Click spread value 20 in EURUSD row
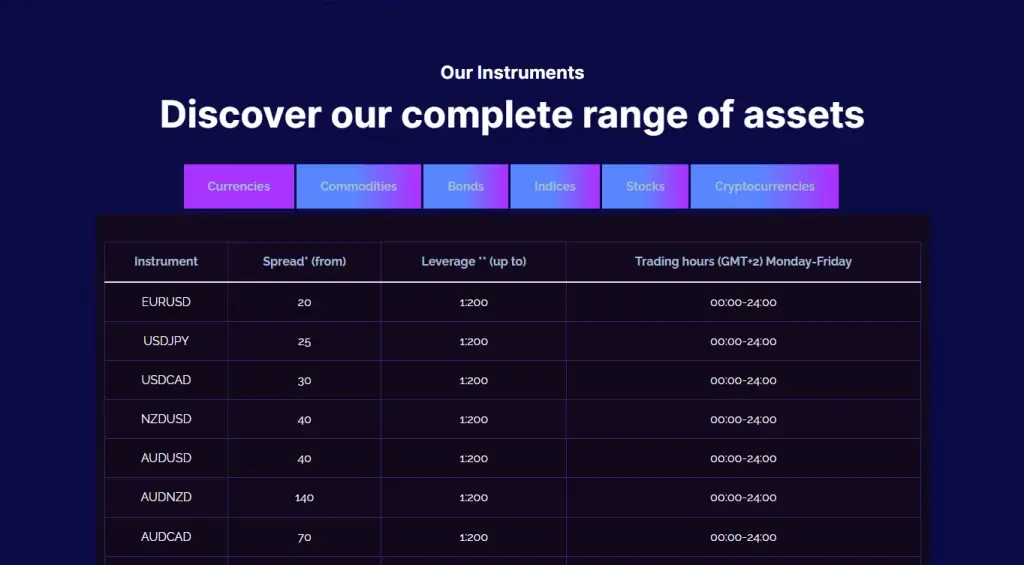The width and height of the screenshot is (1024, 565). pyautogui.click(x=304, y=302)
